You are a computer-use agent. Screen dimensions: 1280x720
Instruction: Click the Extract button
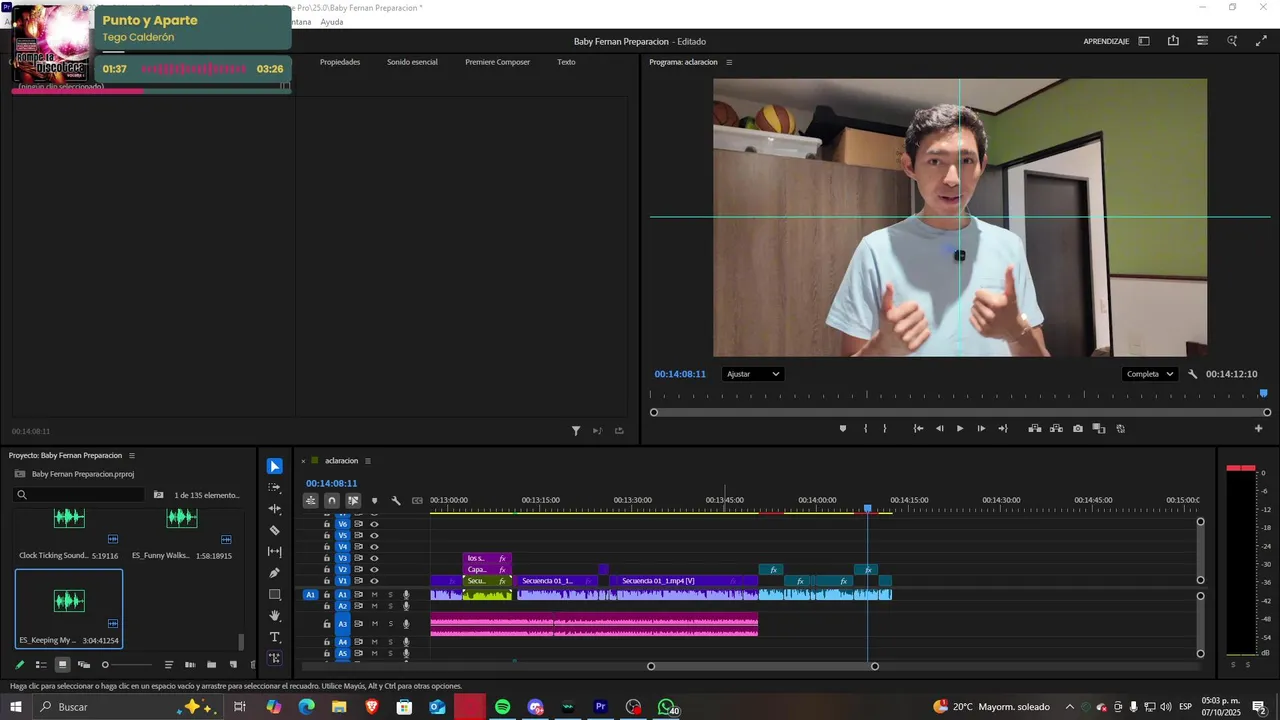point(1056,429)
